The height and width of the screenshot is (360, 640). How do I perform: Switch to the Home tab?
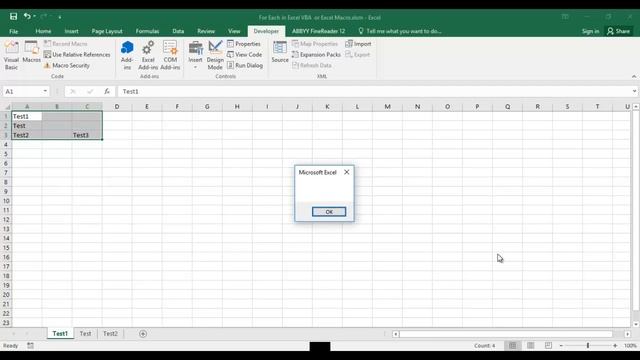[43, 31]
